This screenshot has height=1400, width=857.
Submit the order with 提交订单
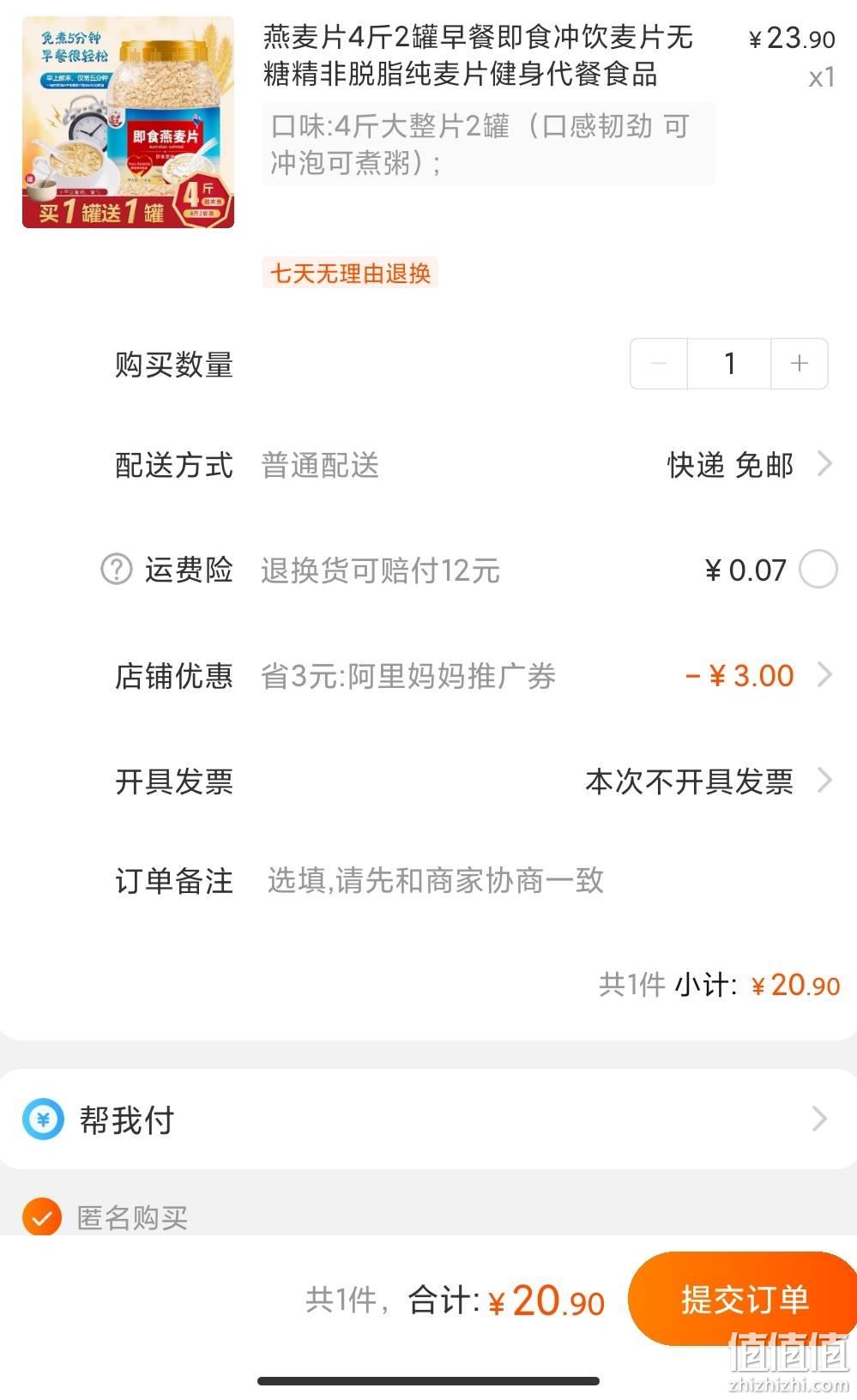pyautogui.click(x=743, y=1299)
